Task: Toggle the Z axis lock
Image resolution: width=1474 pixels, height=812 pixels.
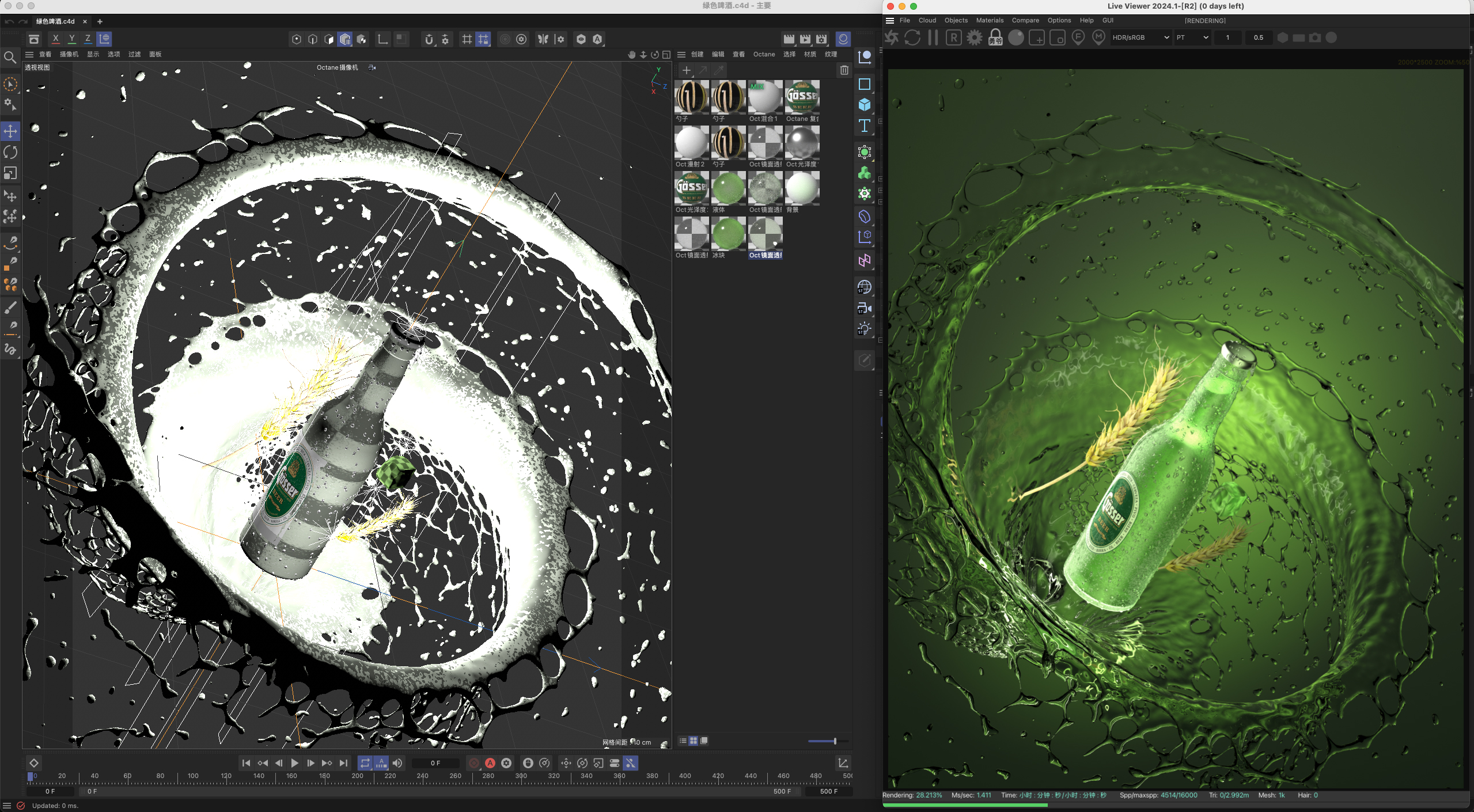Action: [x=88, y=39]
